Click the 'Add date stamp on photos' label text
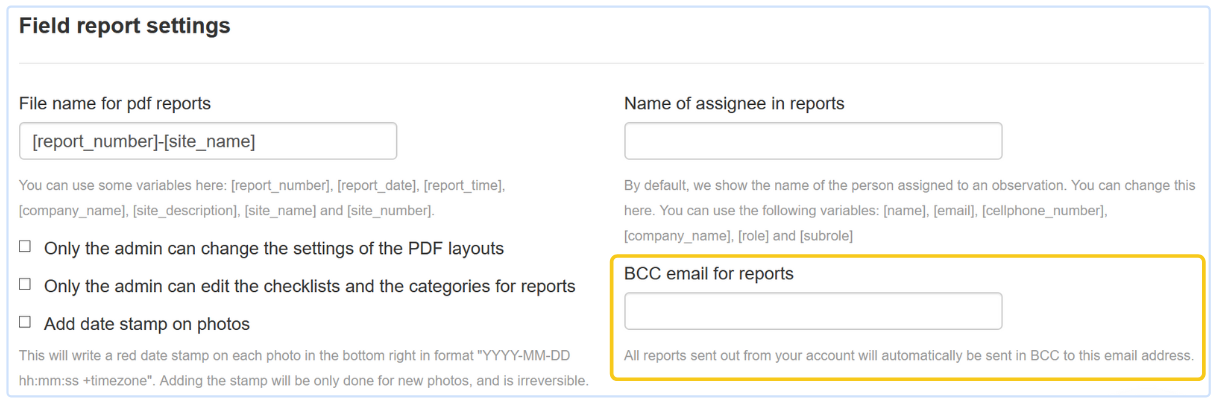The width and height of the screenshot is (1215, 401). 146,324
